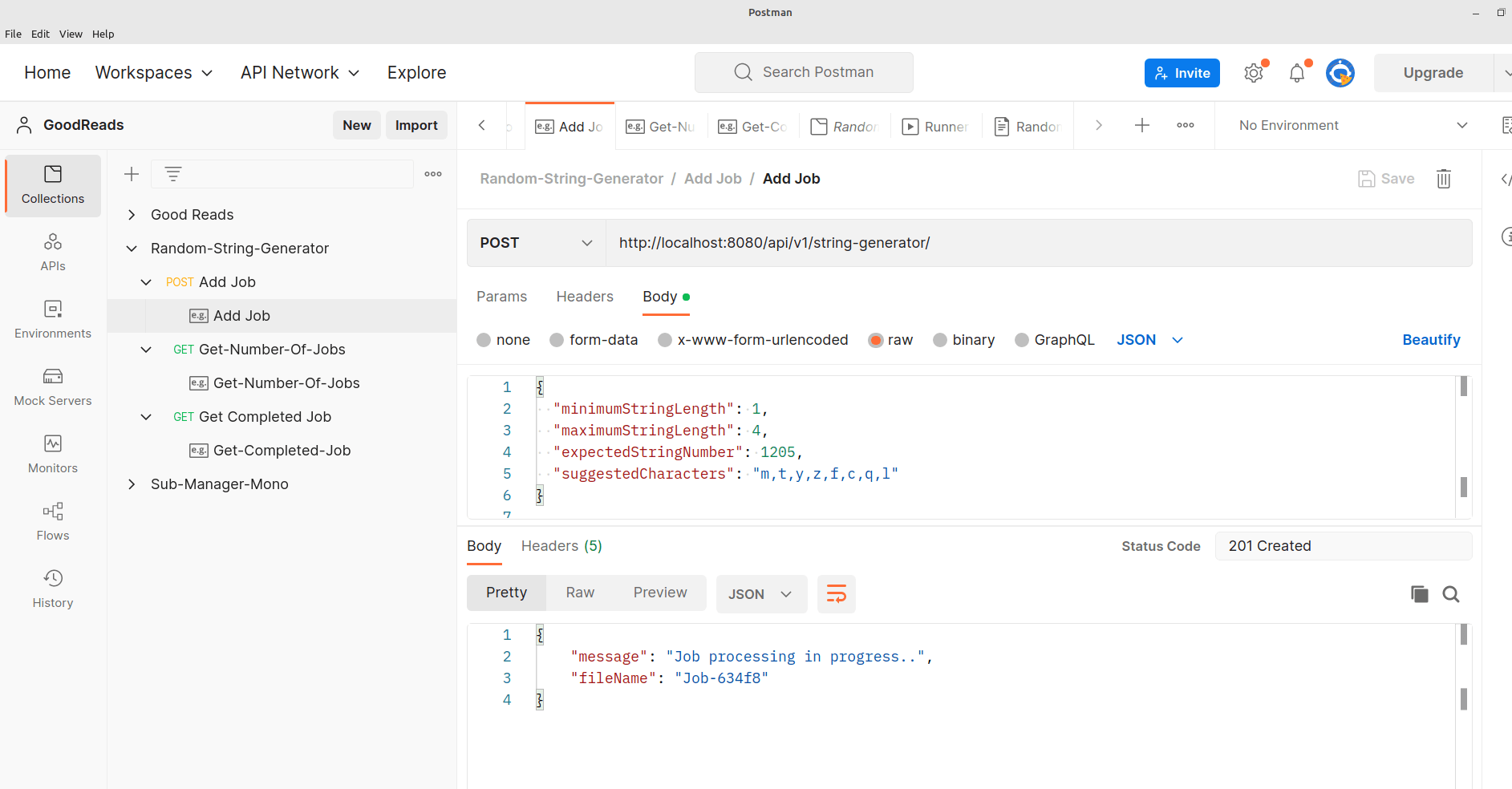This screenshot has width=1512, height=789.
Task: Search within the response body
Action: pos(1451,594)
